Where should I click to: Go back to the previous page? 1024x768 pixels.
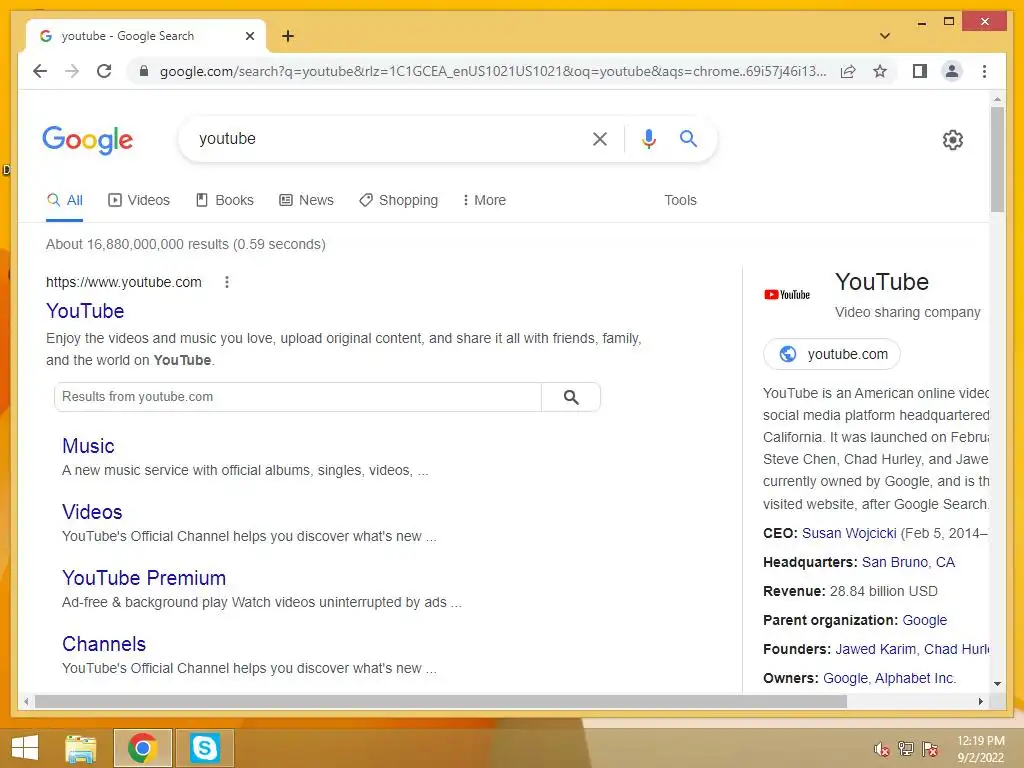[40, 71]
